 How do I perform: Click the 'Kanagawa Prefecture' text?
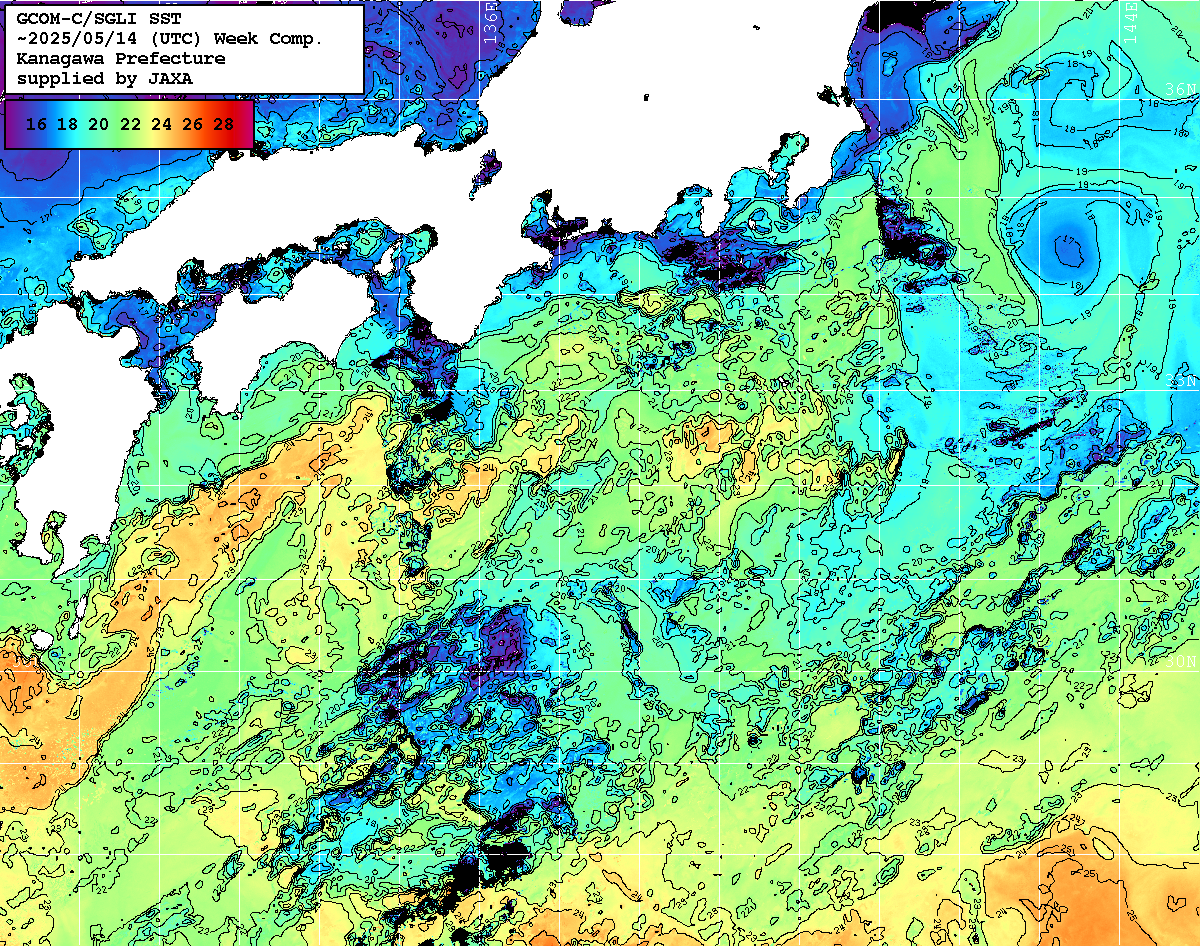click(x=121, y=58)
